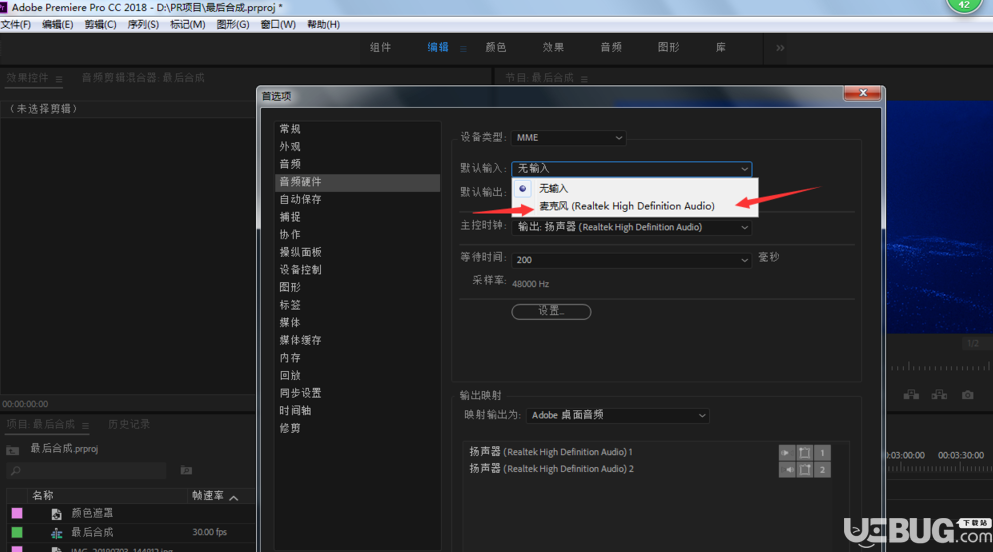This screenshot has width=993, height=552.
Task: Choose 麦克风 (Realtek High Definition Audio) input
Action: (626, 206)
